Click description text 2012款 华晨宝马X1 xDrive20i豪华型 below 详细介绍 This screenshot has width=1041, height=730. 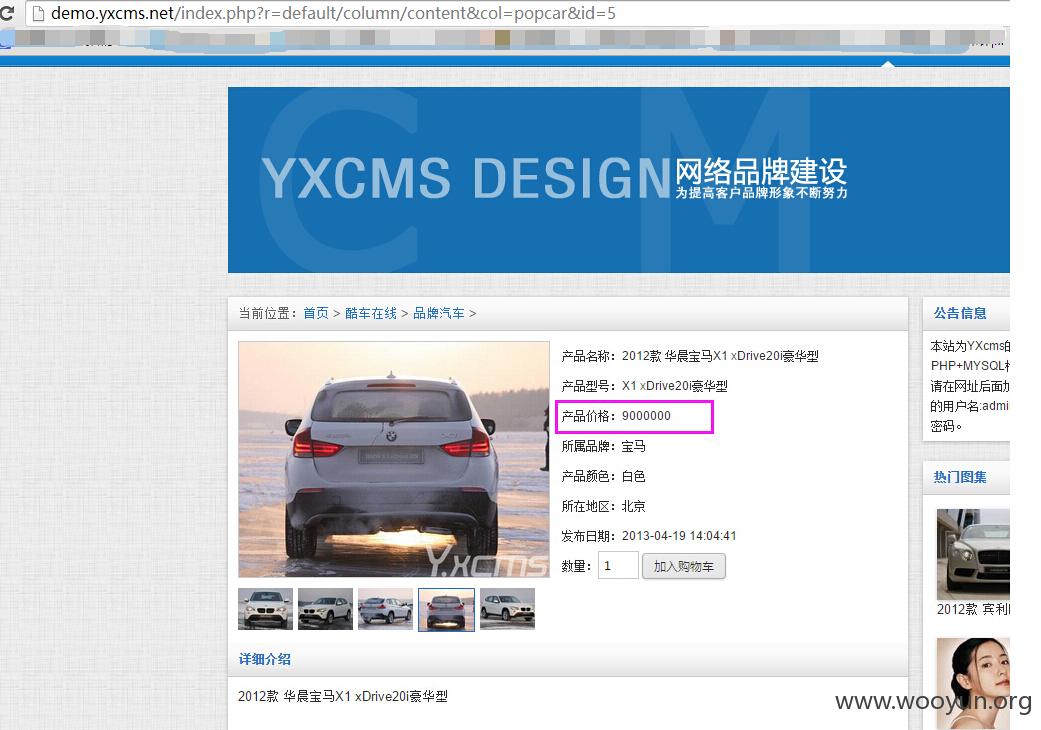pyautogui.click(x=343, y=696)
